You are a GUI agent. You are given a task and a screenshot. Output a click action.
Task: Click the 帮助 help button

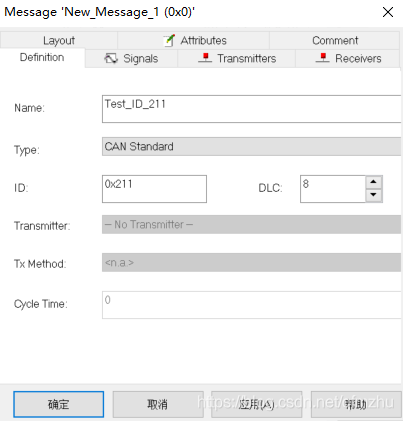point(356,404)
